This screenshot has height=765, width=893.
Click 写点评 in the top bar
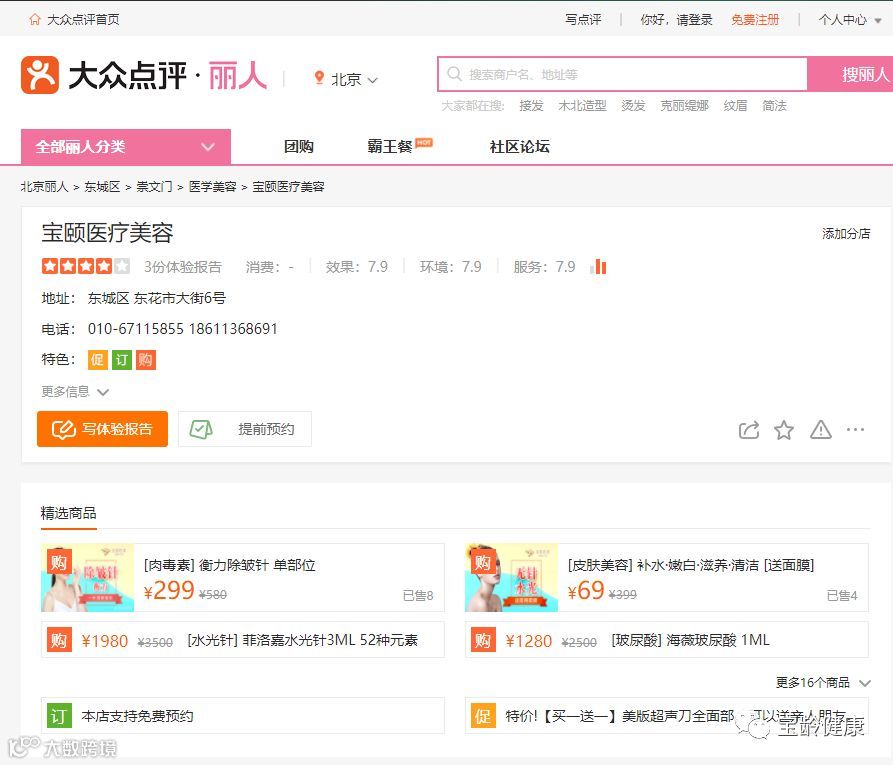583,20
